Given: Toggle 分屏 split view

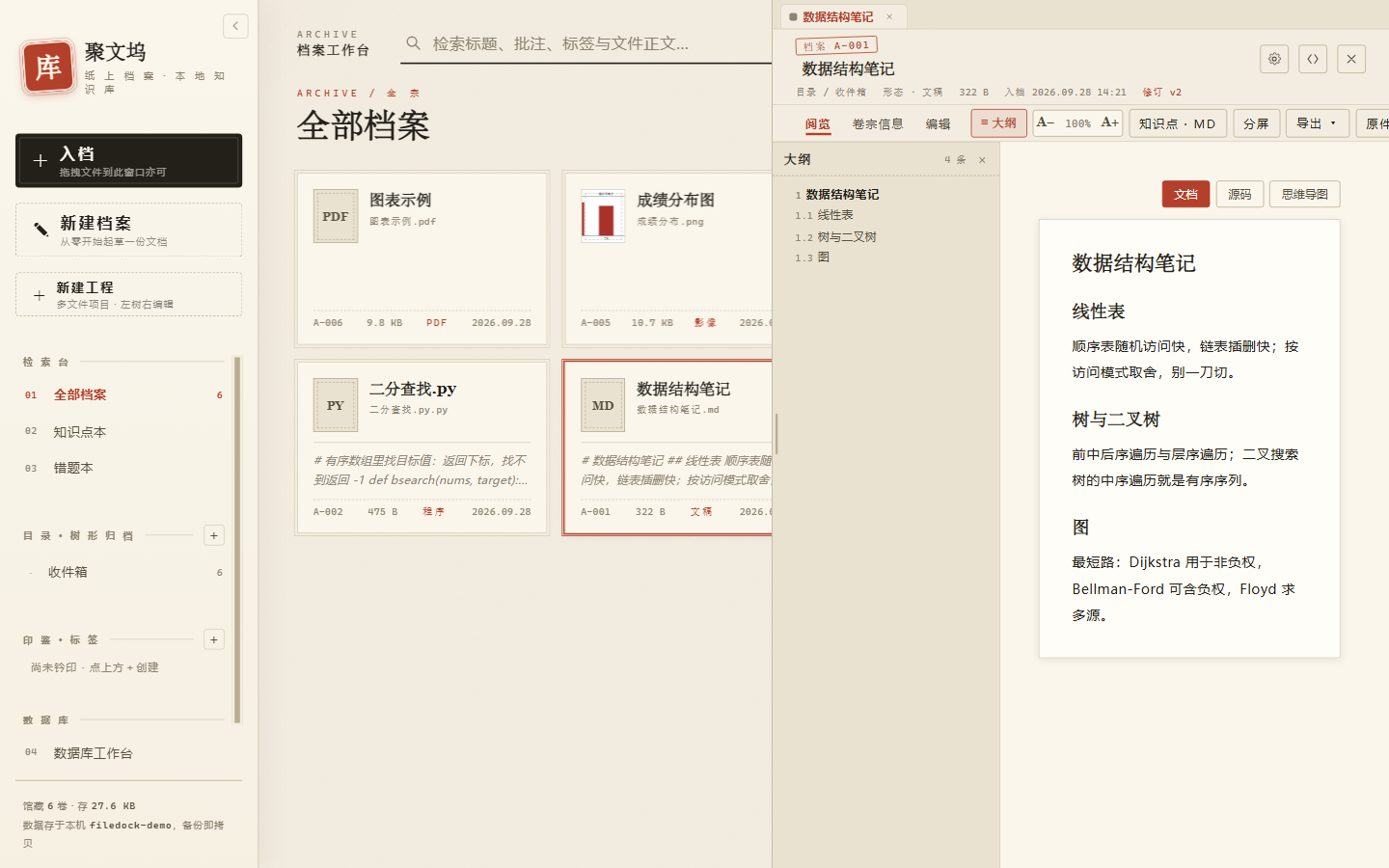Looking at the screenshot, I should (x=1256, y=123).
